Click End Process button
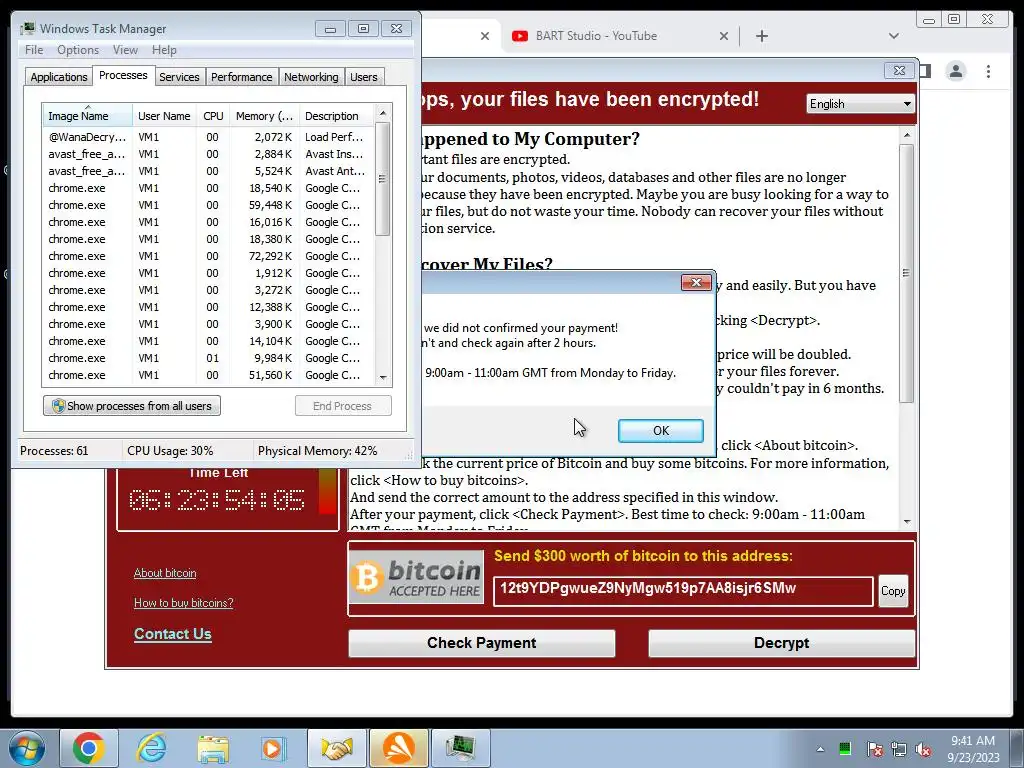Viewport: 1024px width, 768px height. tap(343, 406)
